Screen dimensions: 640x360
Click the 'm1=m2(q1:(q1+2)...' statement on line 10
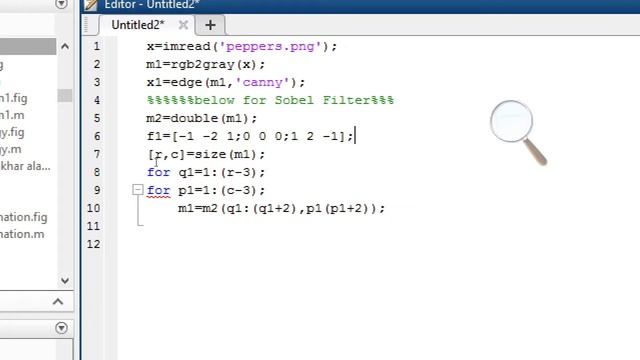point(281,208)
